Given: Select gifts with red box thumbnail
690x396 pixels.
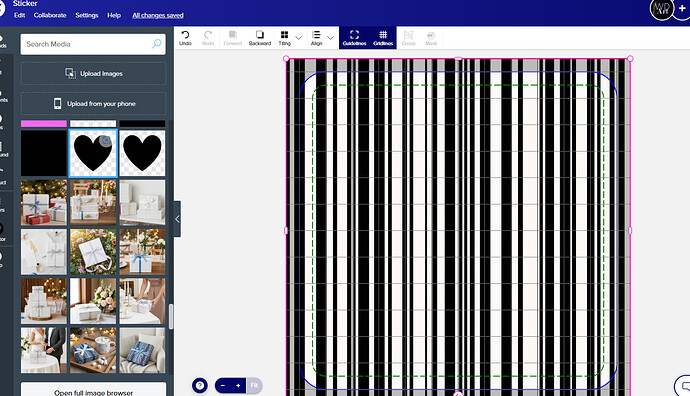Looking at the screenshot, I should click(44, 202).
